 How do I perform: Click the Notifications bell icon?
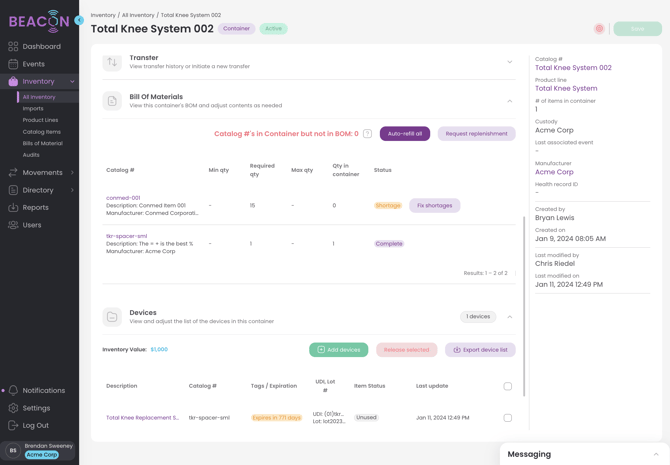pyautogui.click(x=13, y=390)
